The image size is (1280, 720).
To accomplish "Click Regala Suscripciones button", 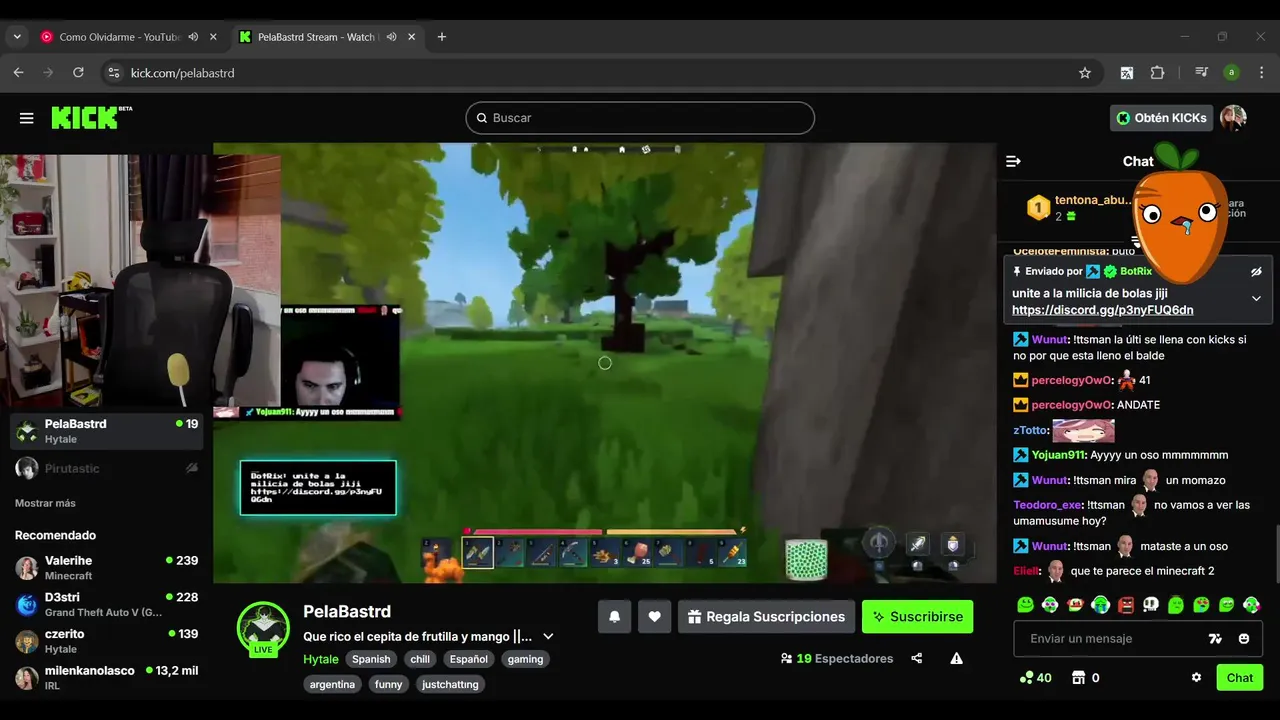I will pos(766,617).
